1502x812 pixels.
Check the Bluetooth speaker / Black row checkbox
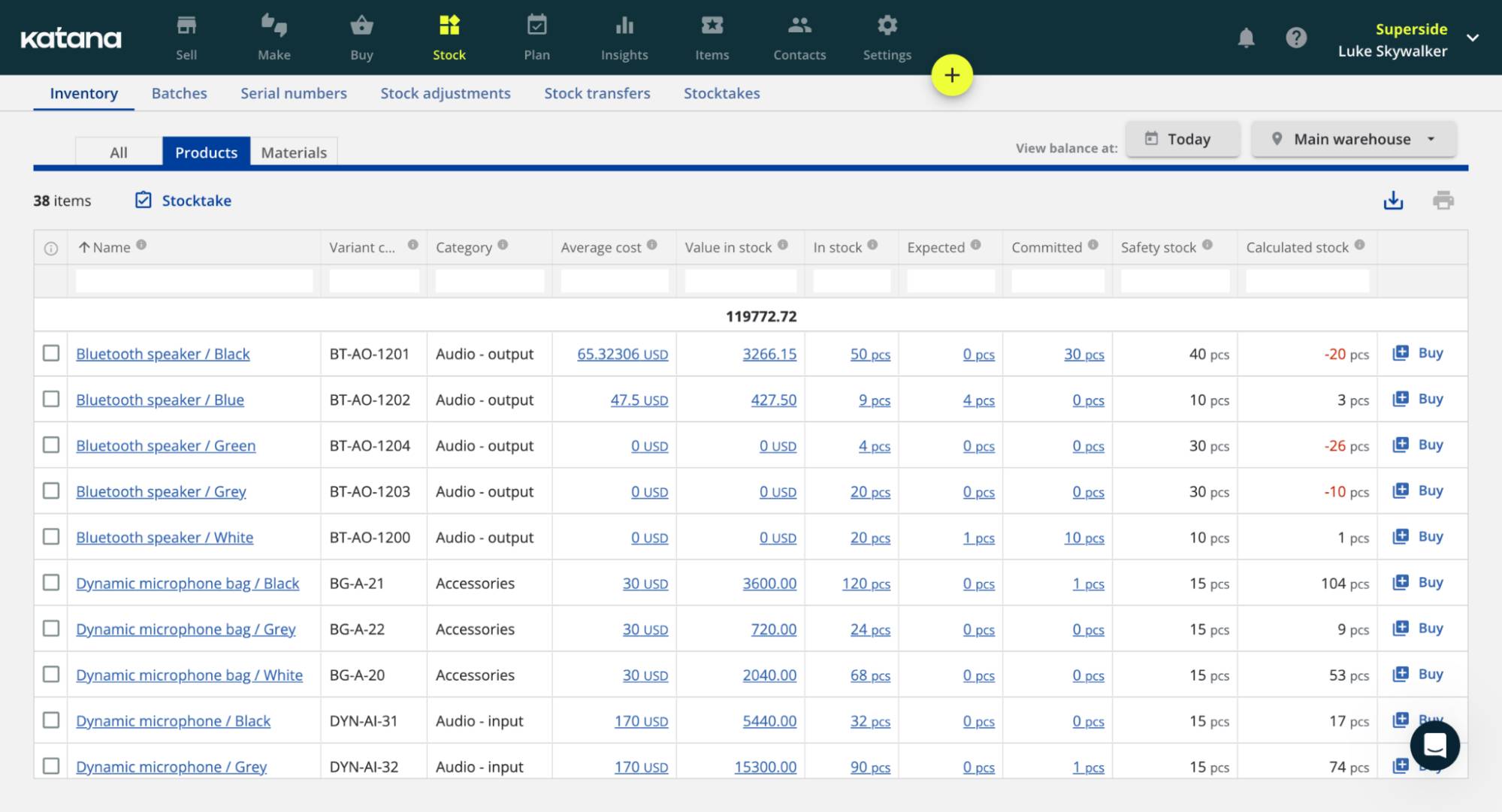coord(51,353)
